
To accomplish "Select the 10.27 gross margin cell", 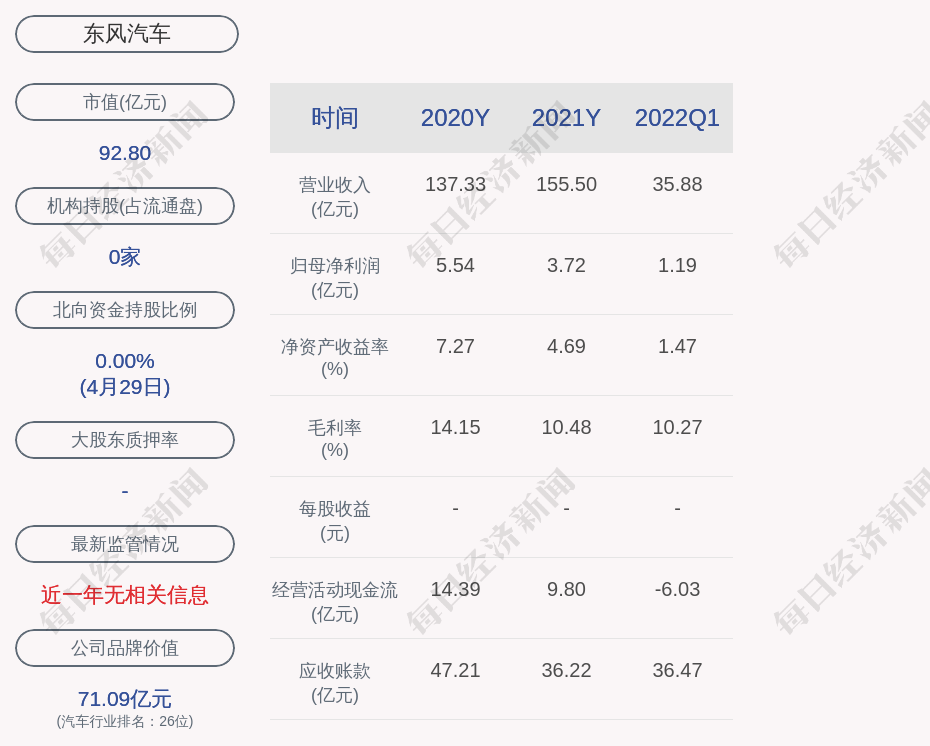I will pyautogui.click(x=677, y=427).
